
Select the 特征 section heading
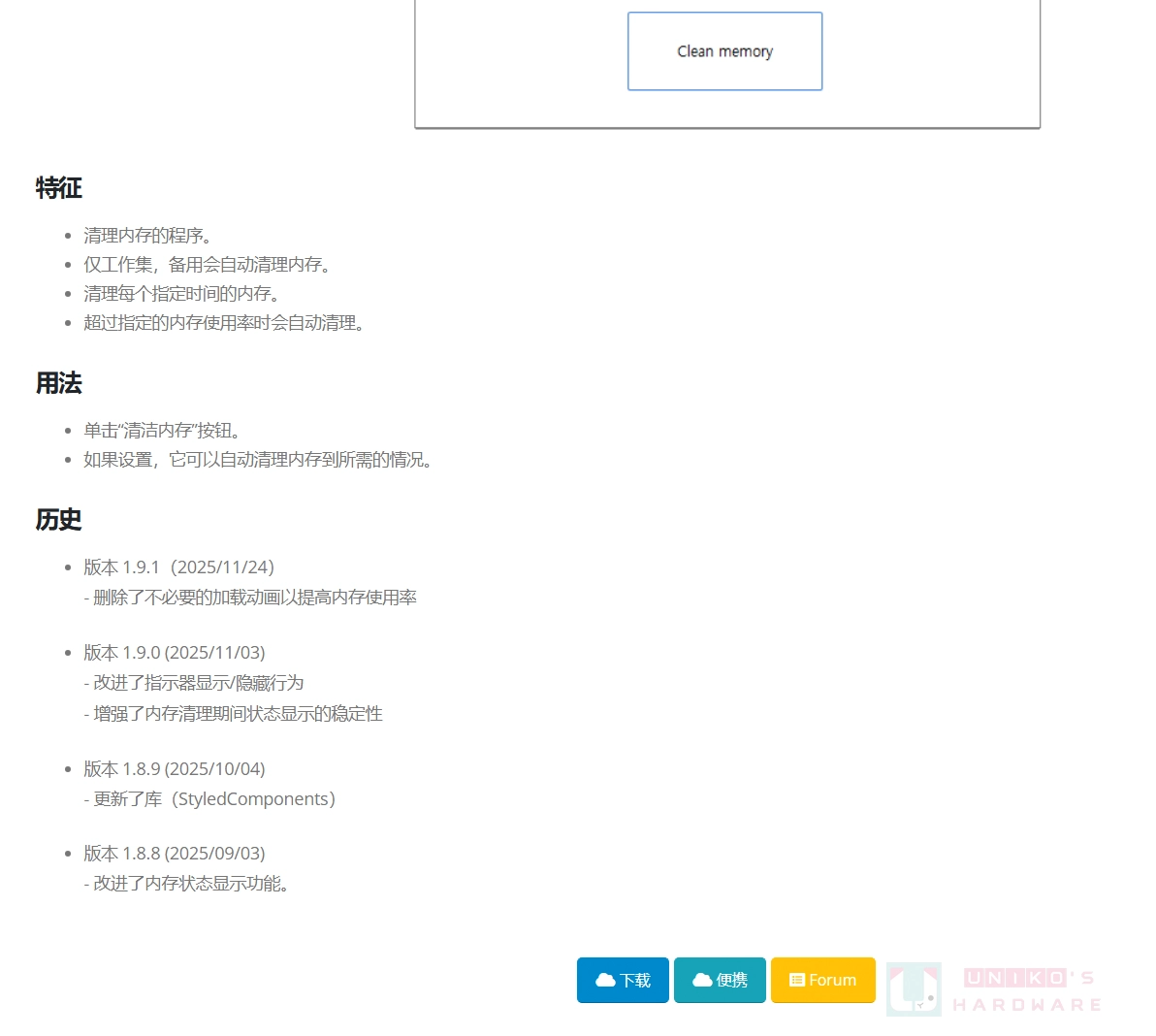click(x=57, y=188)
